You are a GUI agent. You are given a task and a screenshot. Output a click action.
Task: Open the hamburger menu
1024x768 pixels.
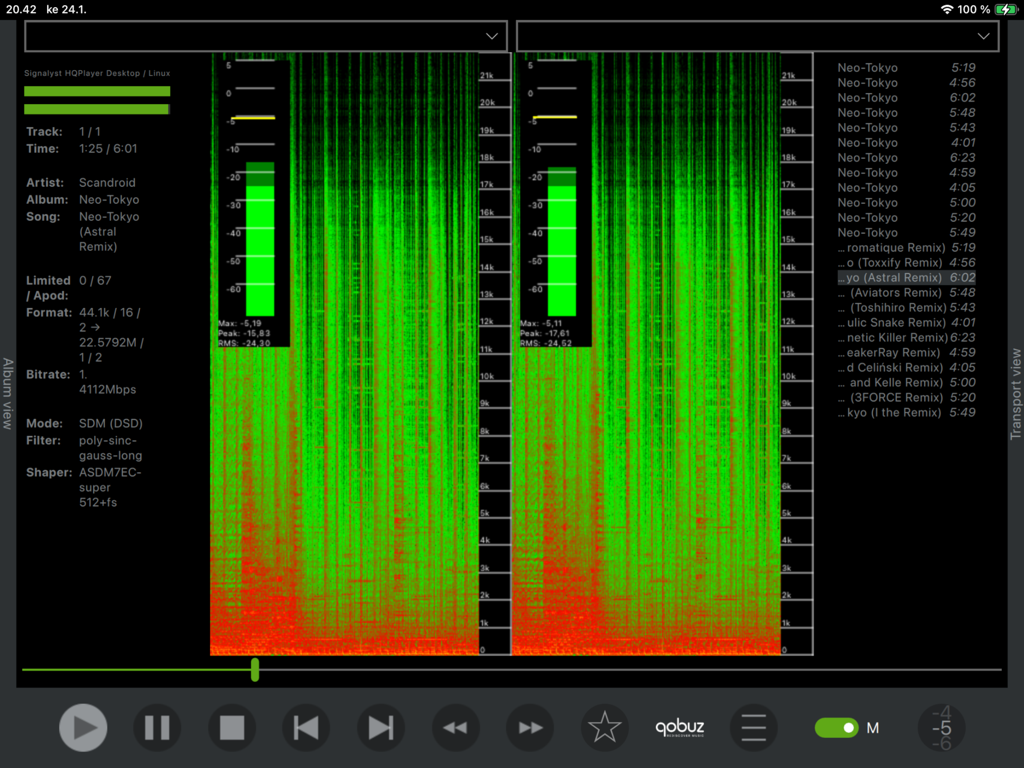[x=753, y=728]
